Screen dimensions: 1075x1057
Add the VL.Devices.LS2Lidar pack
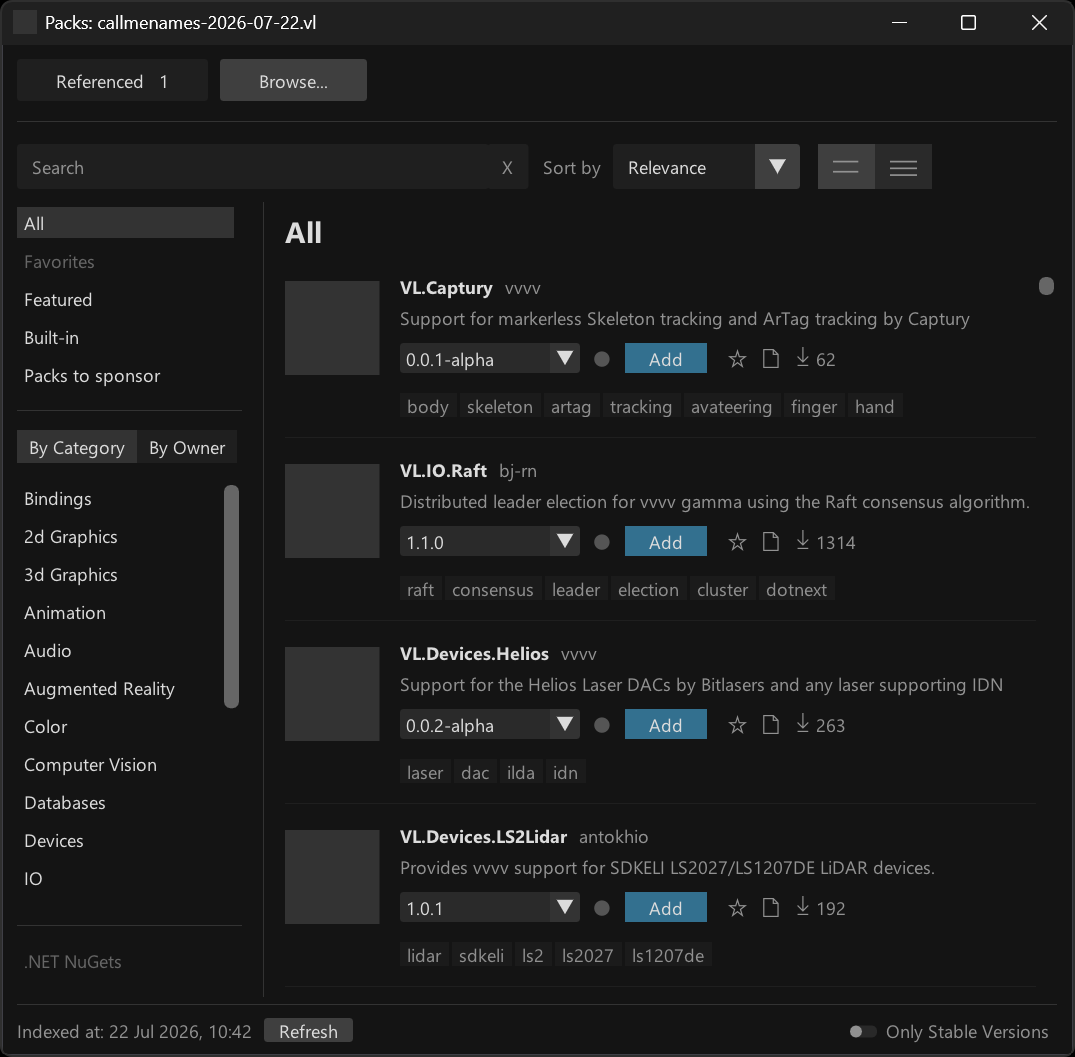665,908
